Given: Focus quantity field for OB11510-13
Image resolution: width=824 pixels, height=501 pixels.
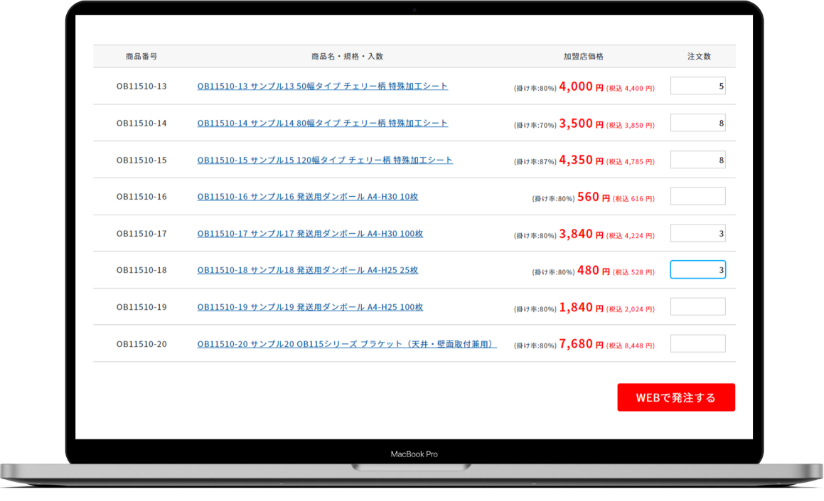Looking at the screenshot, I should pos(698,86).
